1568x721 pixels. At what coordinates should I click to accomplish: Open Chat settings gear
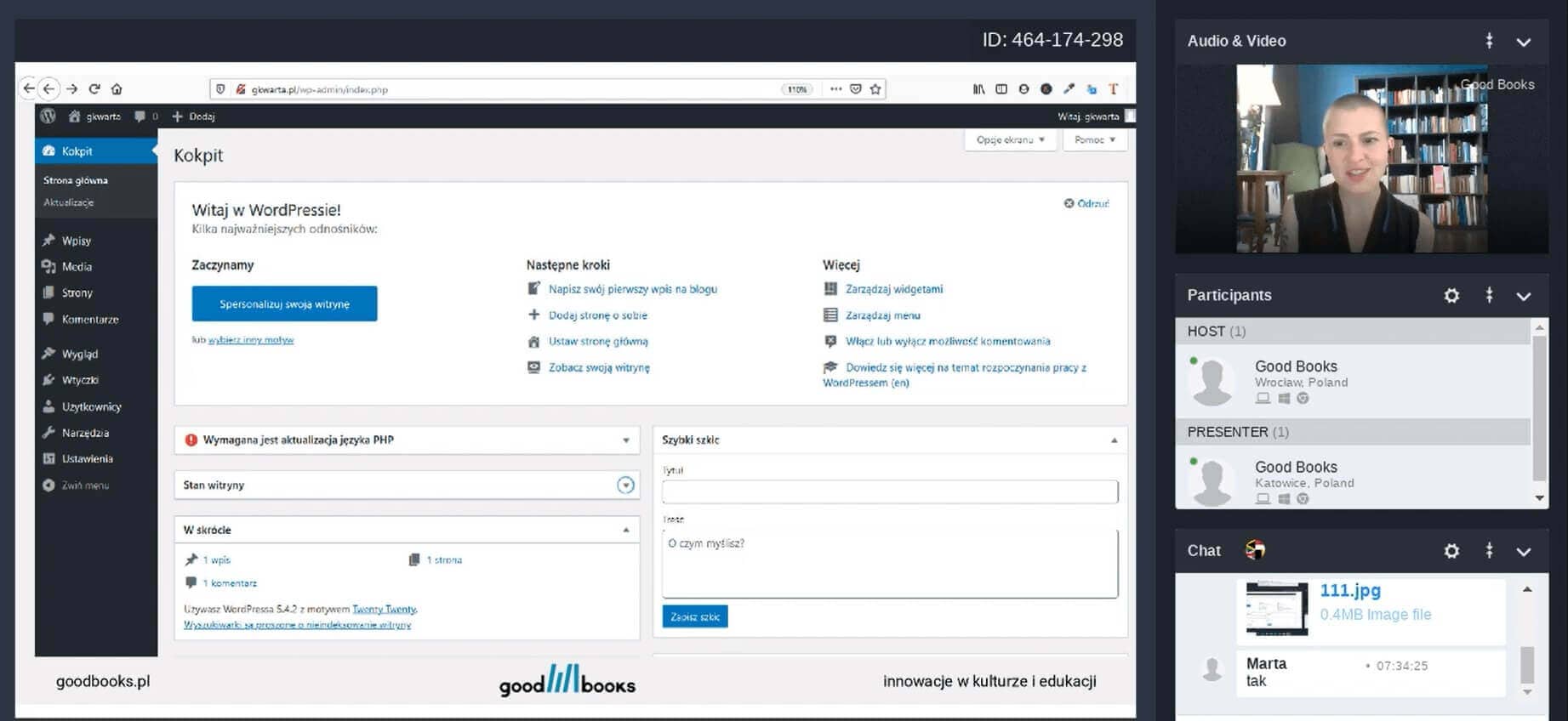point(1451,551)
